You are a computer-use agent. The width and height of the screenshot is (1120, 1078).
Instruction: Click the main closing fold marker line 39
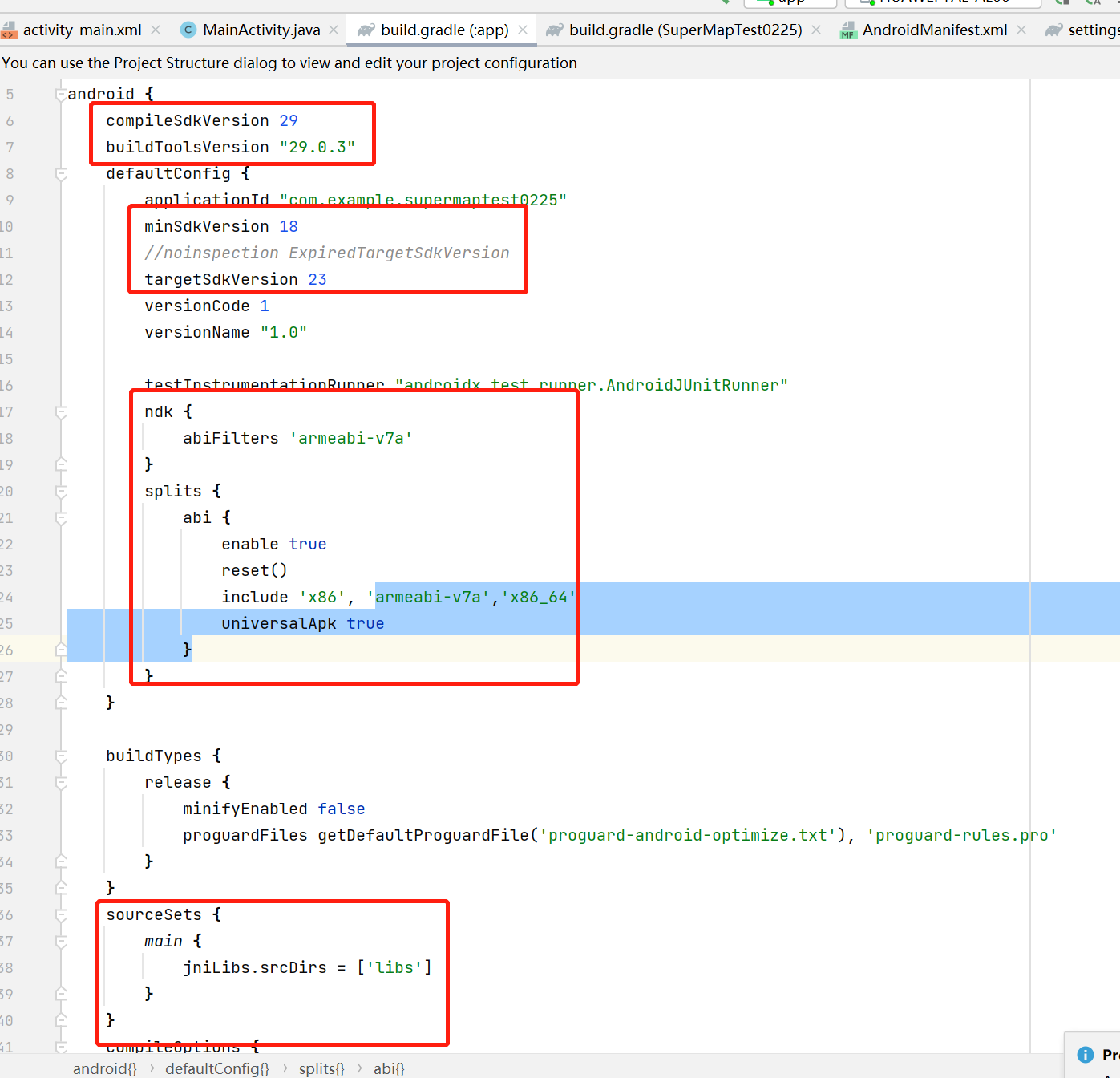pyautogui.click(x=61, y=994)
